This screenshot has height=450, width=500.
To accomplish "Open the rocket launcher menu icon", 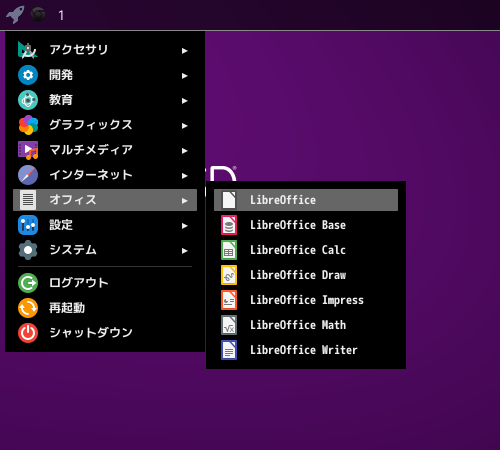I will (15, 15).
